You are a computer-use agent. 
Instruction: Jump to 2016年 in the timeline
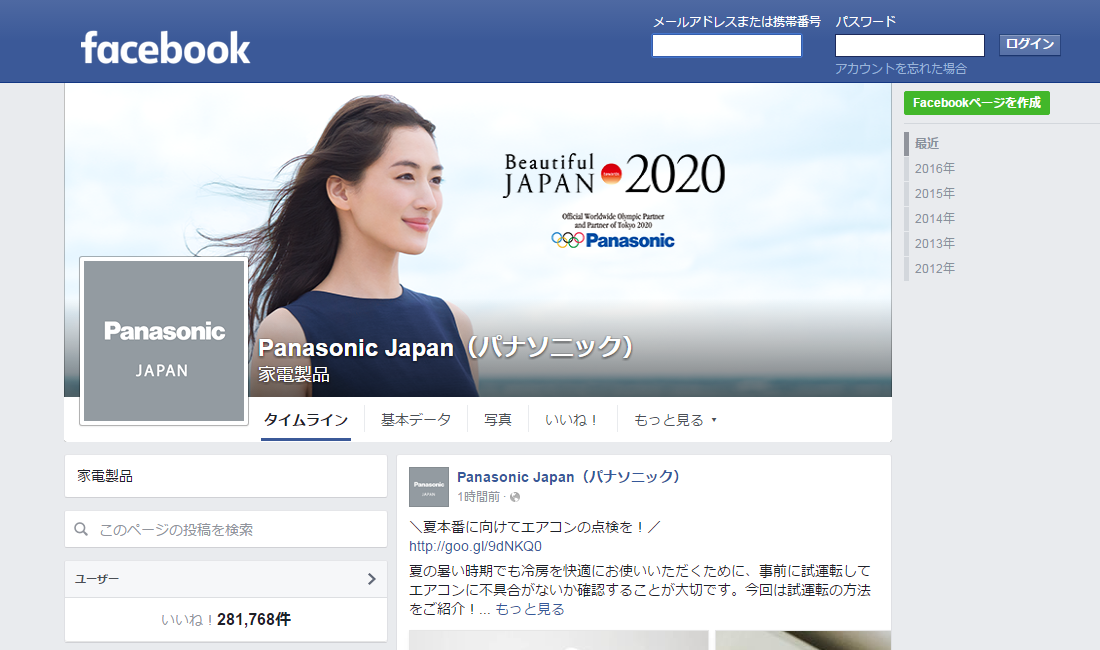(934, 168)
